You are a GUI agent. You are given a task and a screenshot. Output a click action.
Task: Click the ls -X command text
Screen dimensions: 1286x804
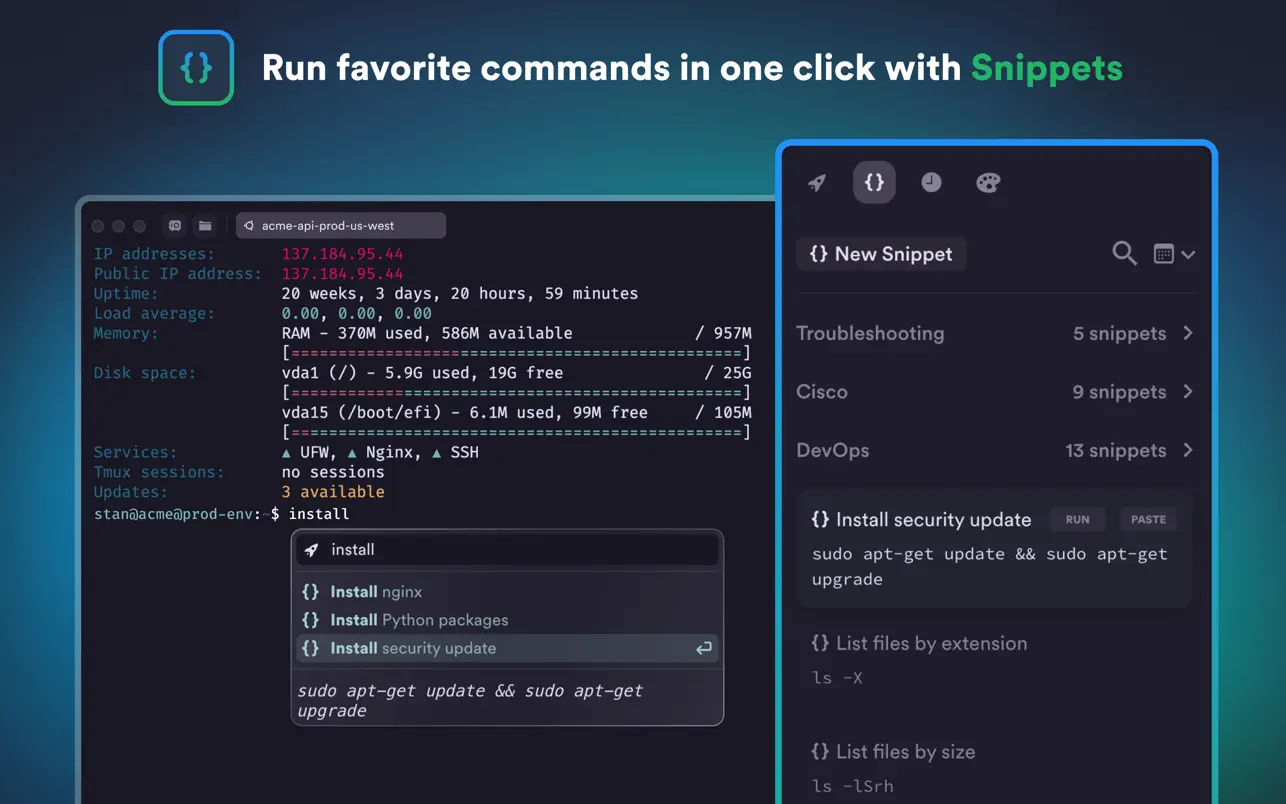tap(837, 677)
